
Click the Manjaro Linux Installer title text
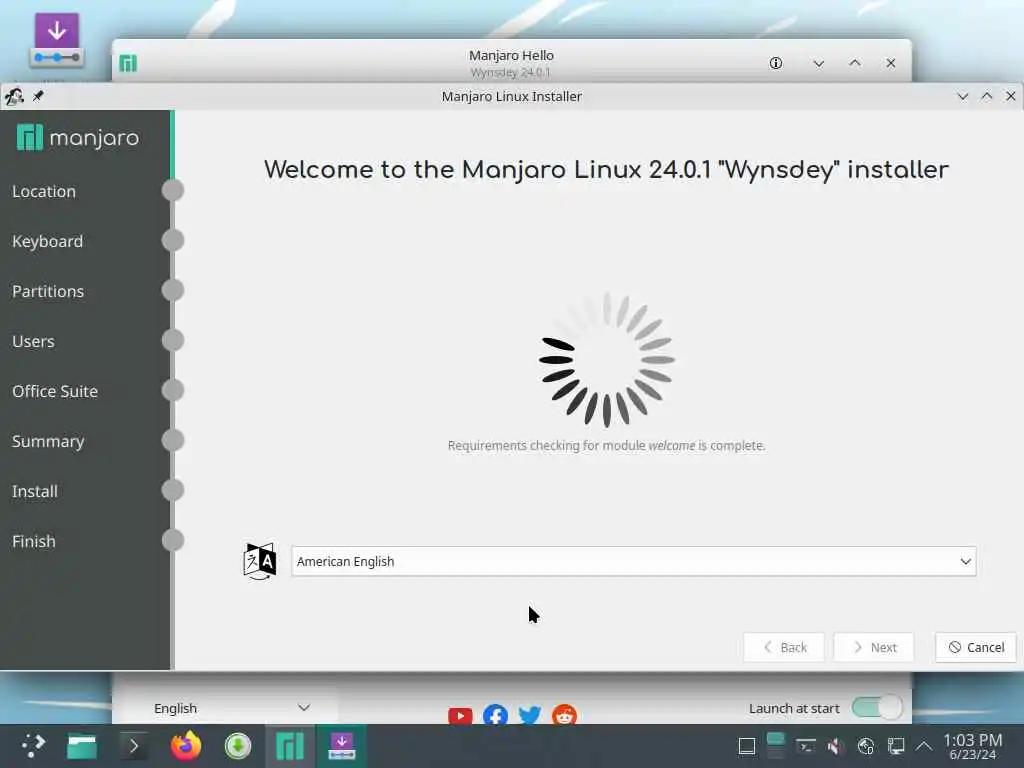coord(511,97)
